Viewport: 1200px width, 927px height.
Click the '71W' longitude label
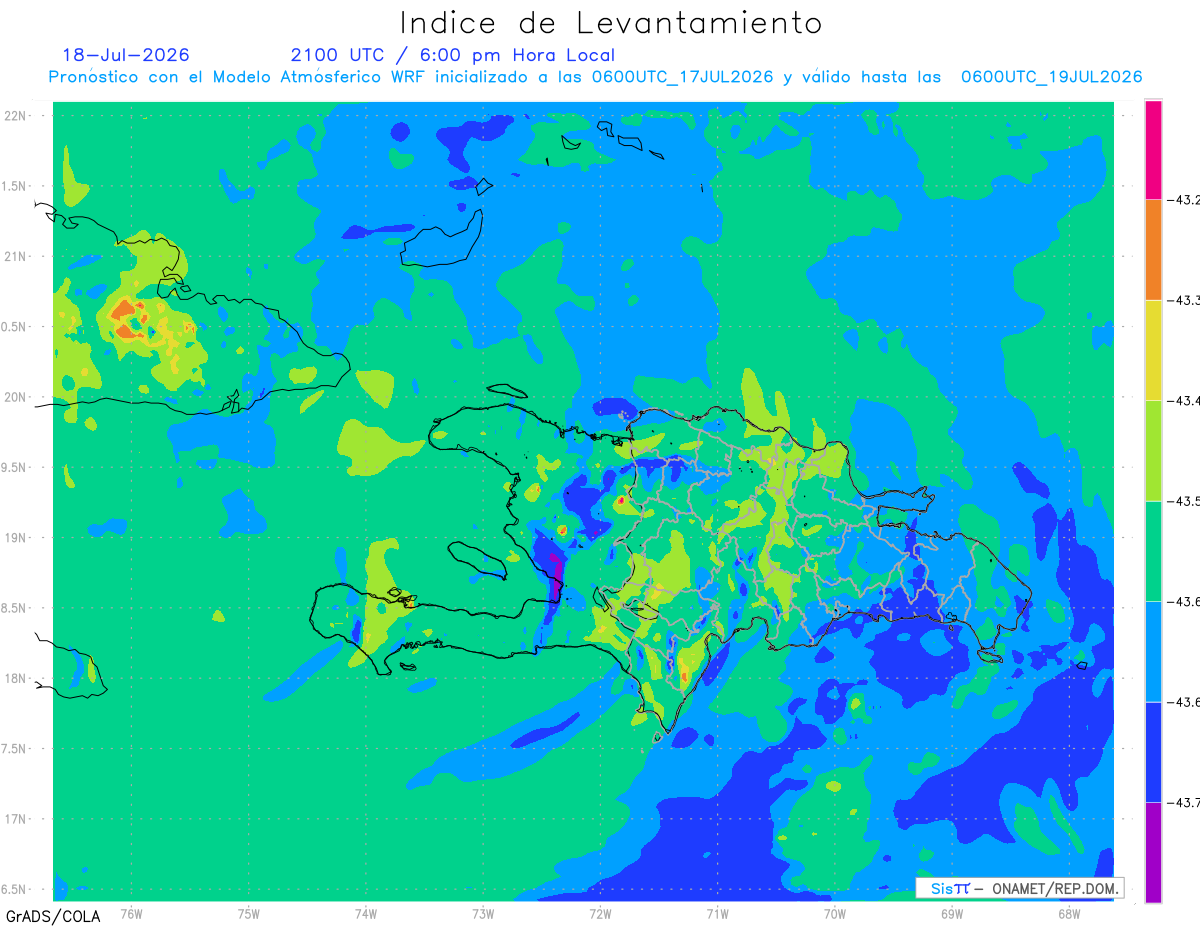[x=717, y=914]
